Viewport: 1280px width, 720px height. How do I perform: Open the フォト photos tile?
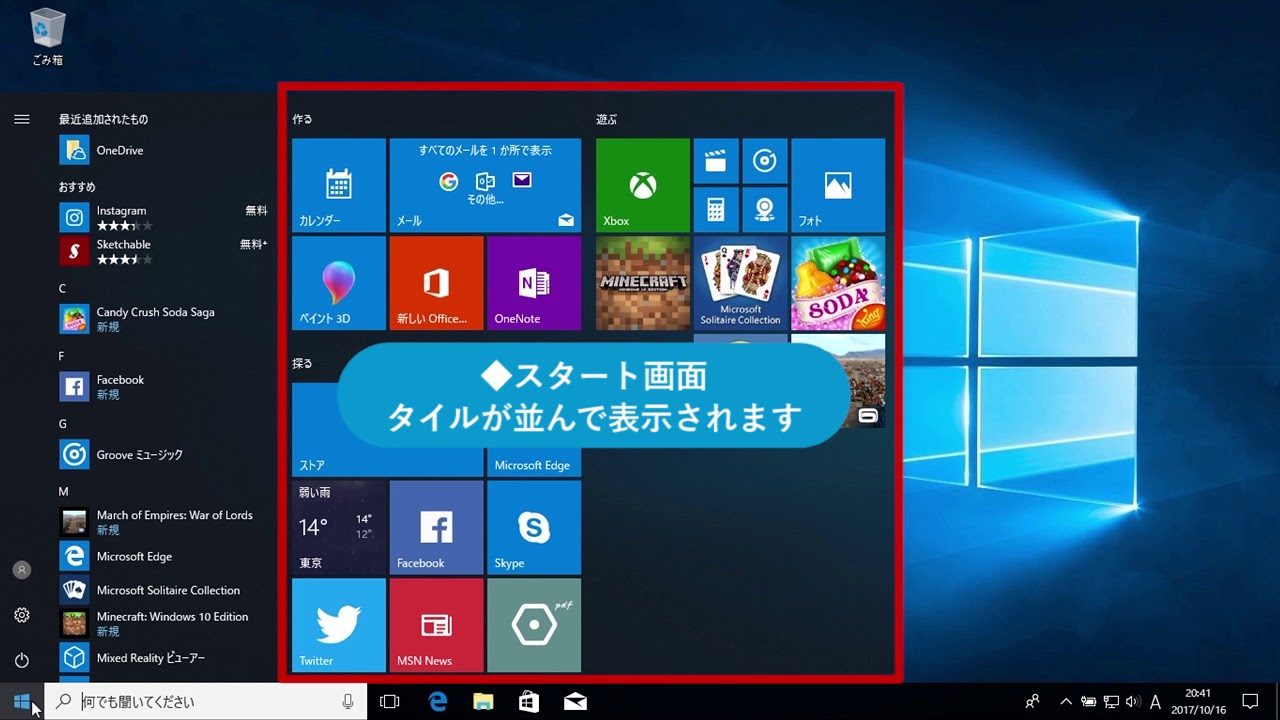pyautogui.click(x=838, y=185)
